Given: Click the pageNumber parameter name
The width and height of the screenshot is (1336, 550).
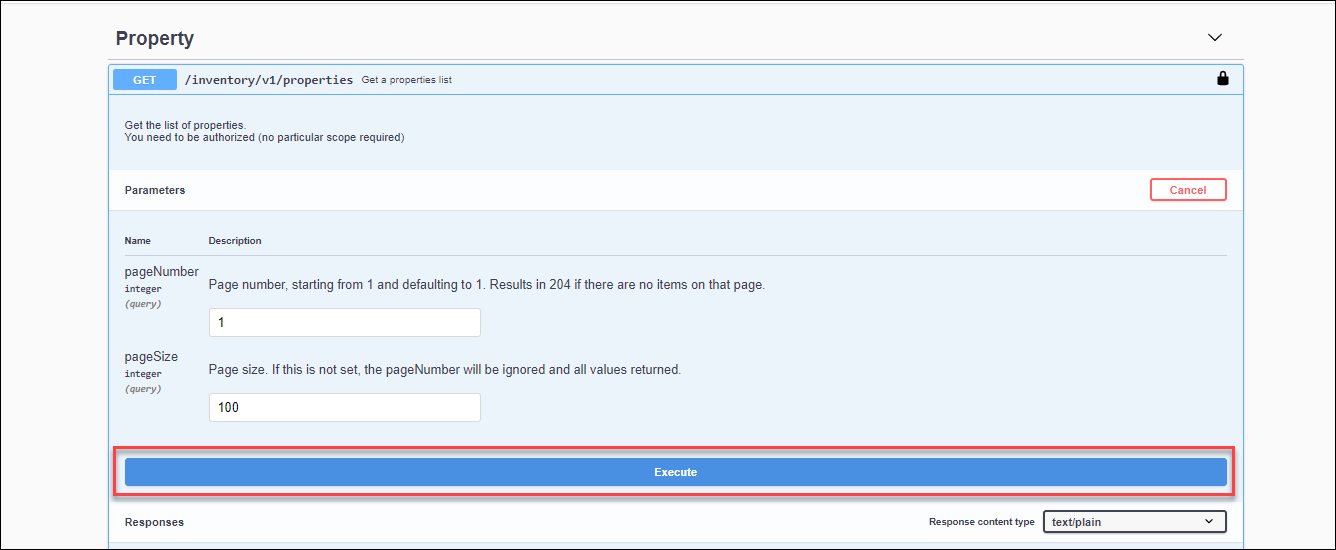Looking at the screenshot, I should (162, 271).
